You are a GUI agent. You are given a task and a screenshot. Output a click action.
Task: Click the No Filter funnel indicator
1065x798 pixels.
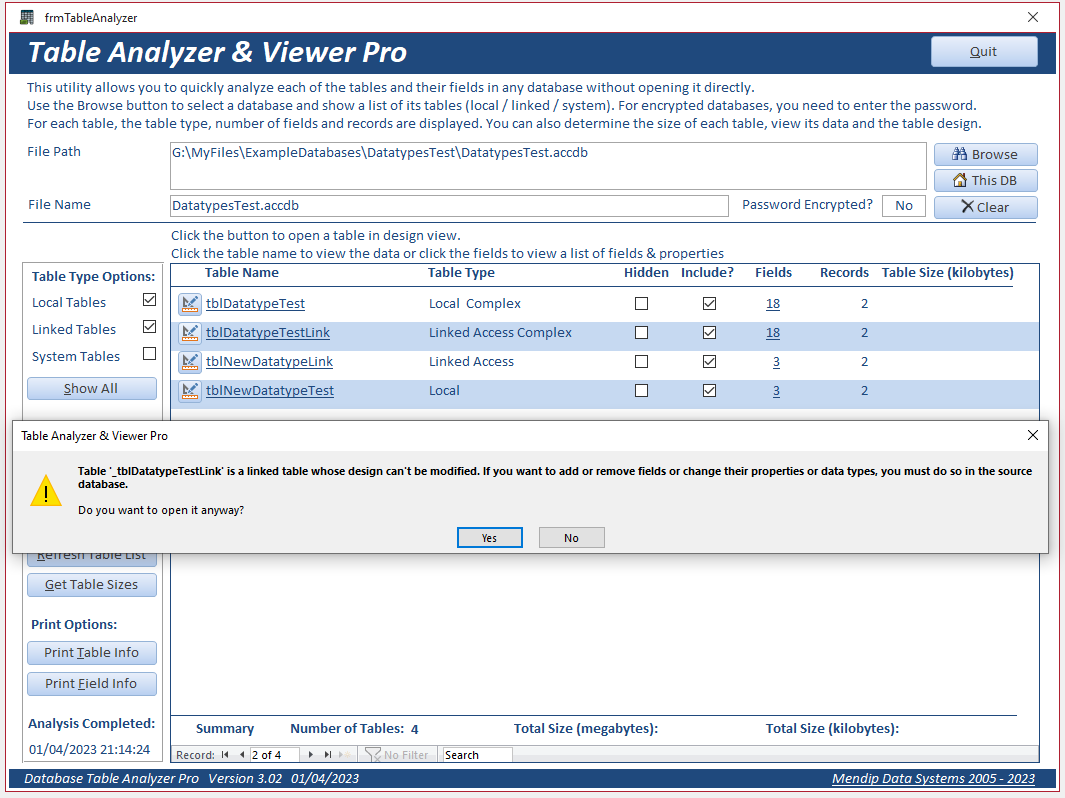coord(397,755)
